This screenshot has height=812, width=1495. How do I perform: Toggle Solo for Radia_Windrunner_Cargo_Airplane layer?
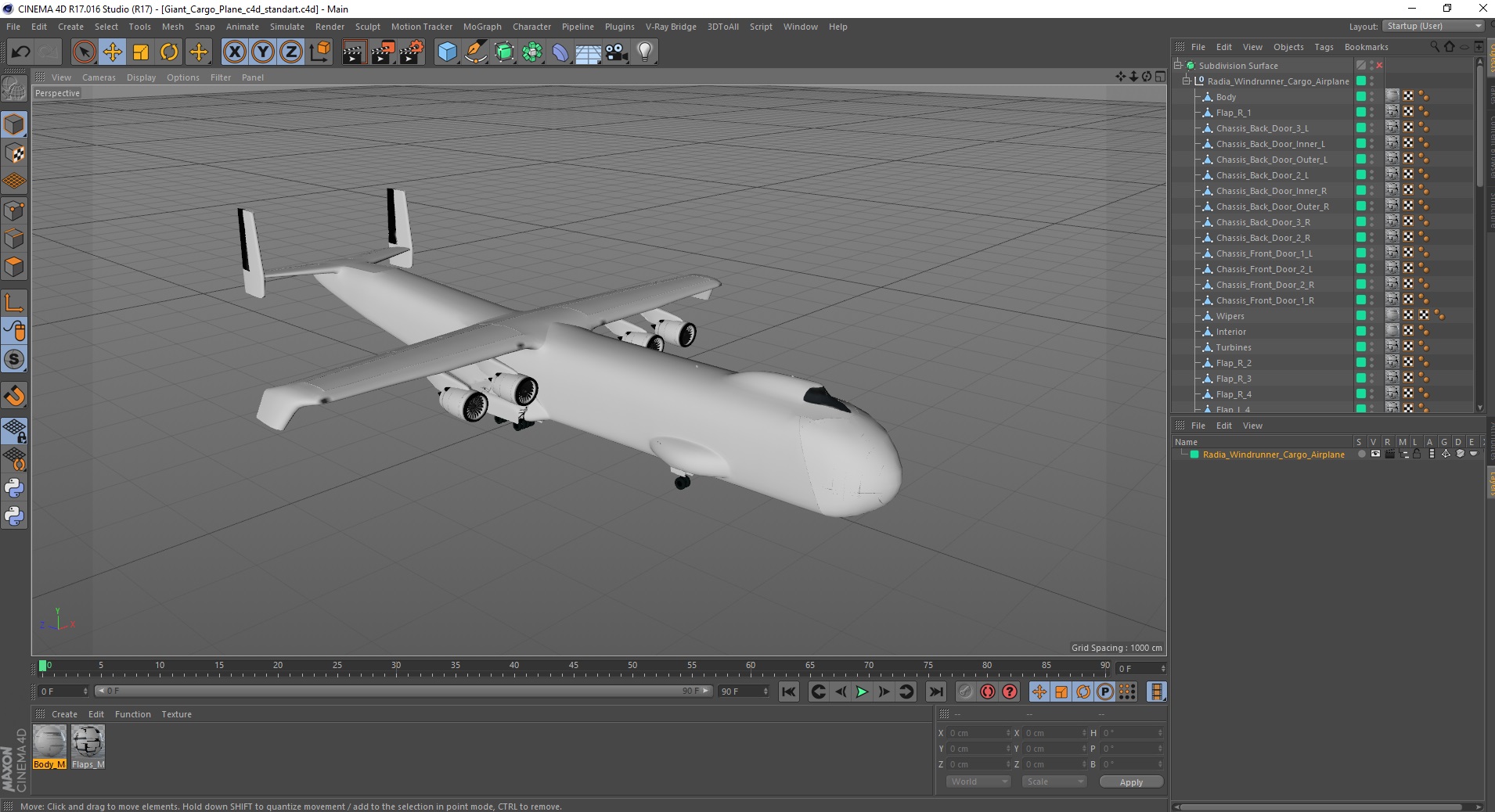click(1361, 454)
